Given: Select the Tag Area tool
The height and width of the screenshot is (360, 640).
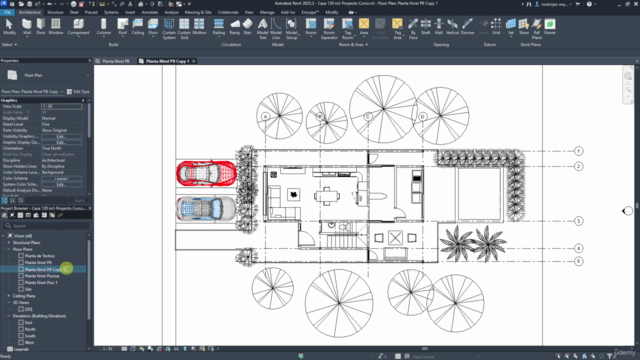Looking at the screenshot, I should [x=397, y=29].
